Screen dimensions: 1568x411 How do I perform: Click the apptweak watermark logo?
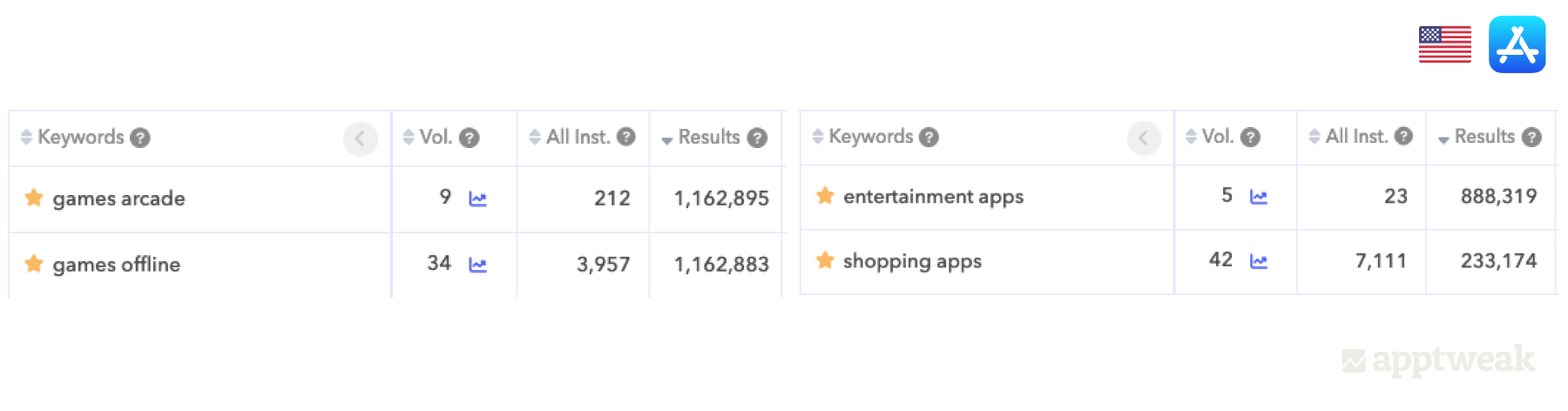coord(1438,360)
